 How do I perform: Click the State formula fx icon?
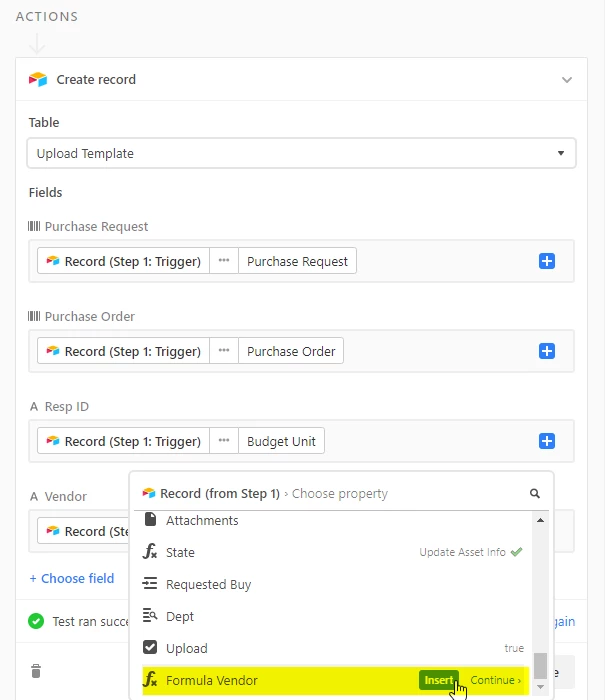pos(150,551)
